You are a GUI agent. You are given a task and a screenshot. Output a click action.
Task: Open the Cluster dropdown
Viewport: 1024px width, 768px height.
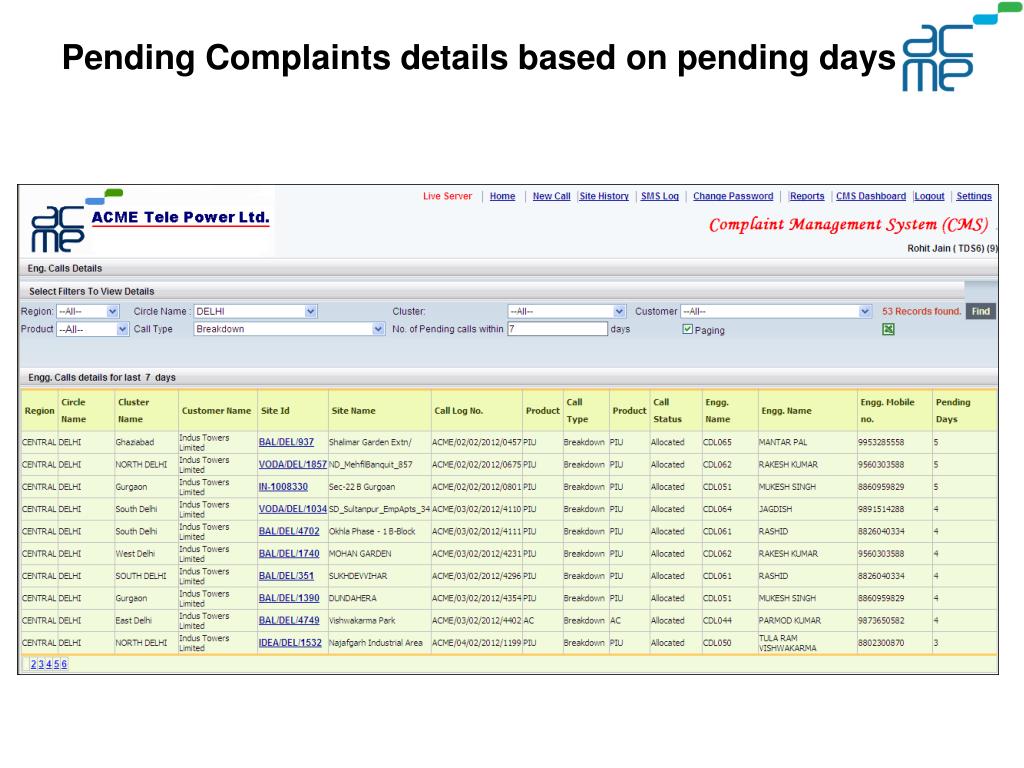click(x=566, y=312)
